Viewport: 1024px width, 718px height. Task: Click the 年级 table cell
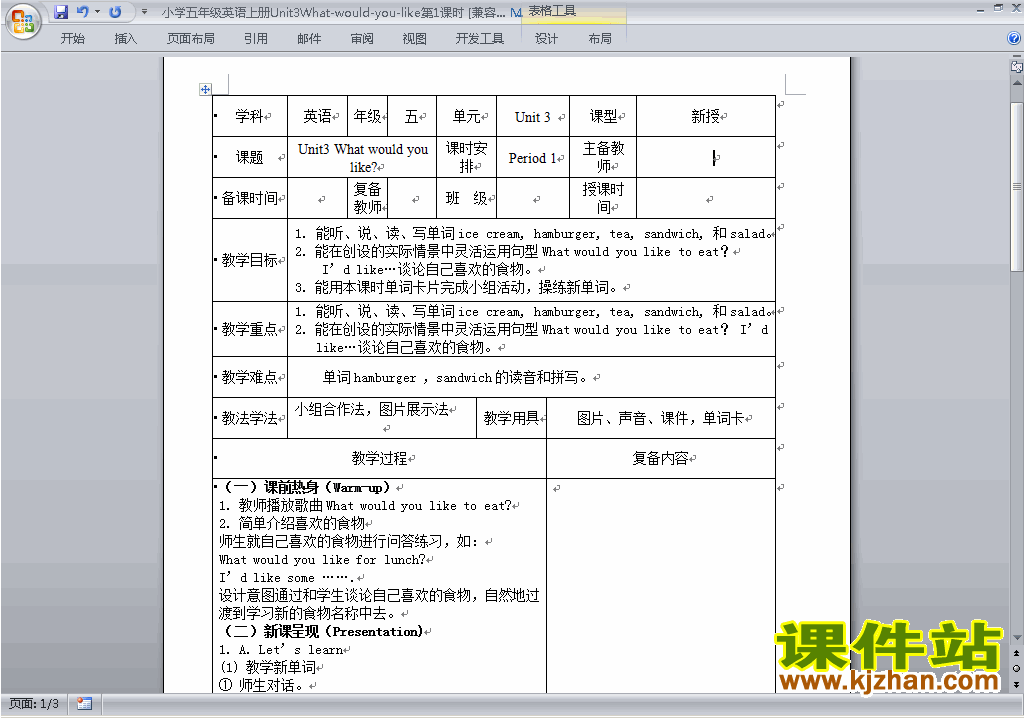coord(368,116)
